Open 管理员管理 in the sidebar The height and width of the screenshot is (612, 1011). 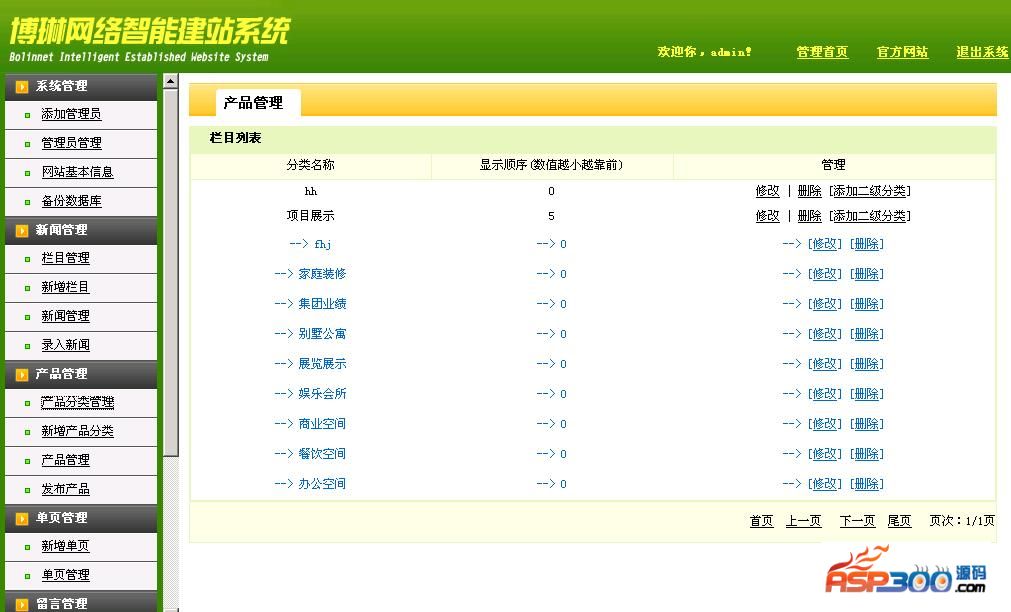click(x=71, y=143)
